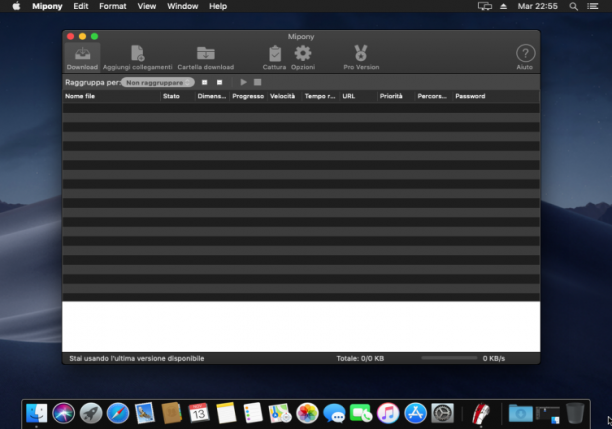This screenshot has width=612, height=429.
Task: Click the Mipony app icon in Dock
Action: 481,413
